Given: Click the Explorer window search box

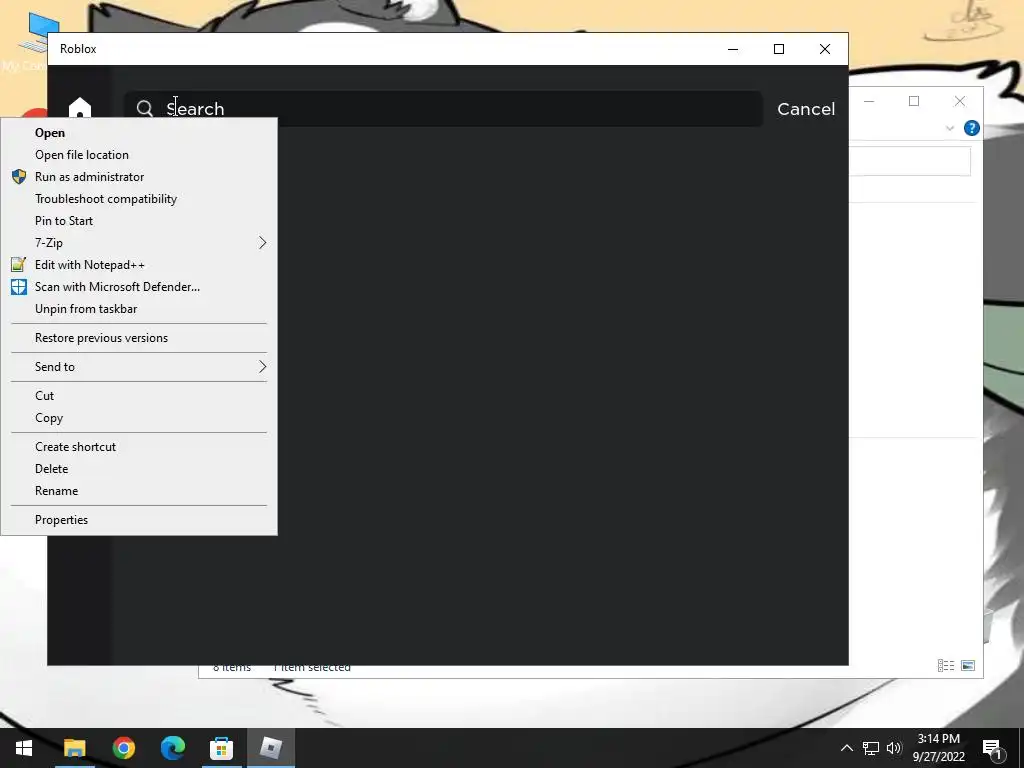Looking at the screenshot, I should coord(910,161).
